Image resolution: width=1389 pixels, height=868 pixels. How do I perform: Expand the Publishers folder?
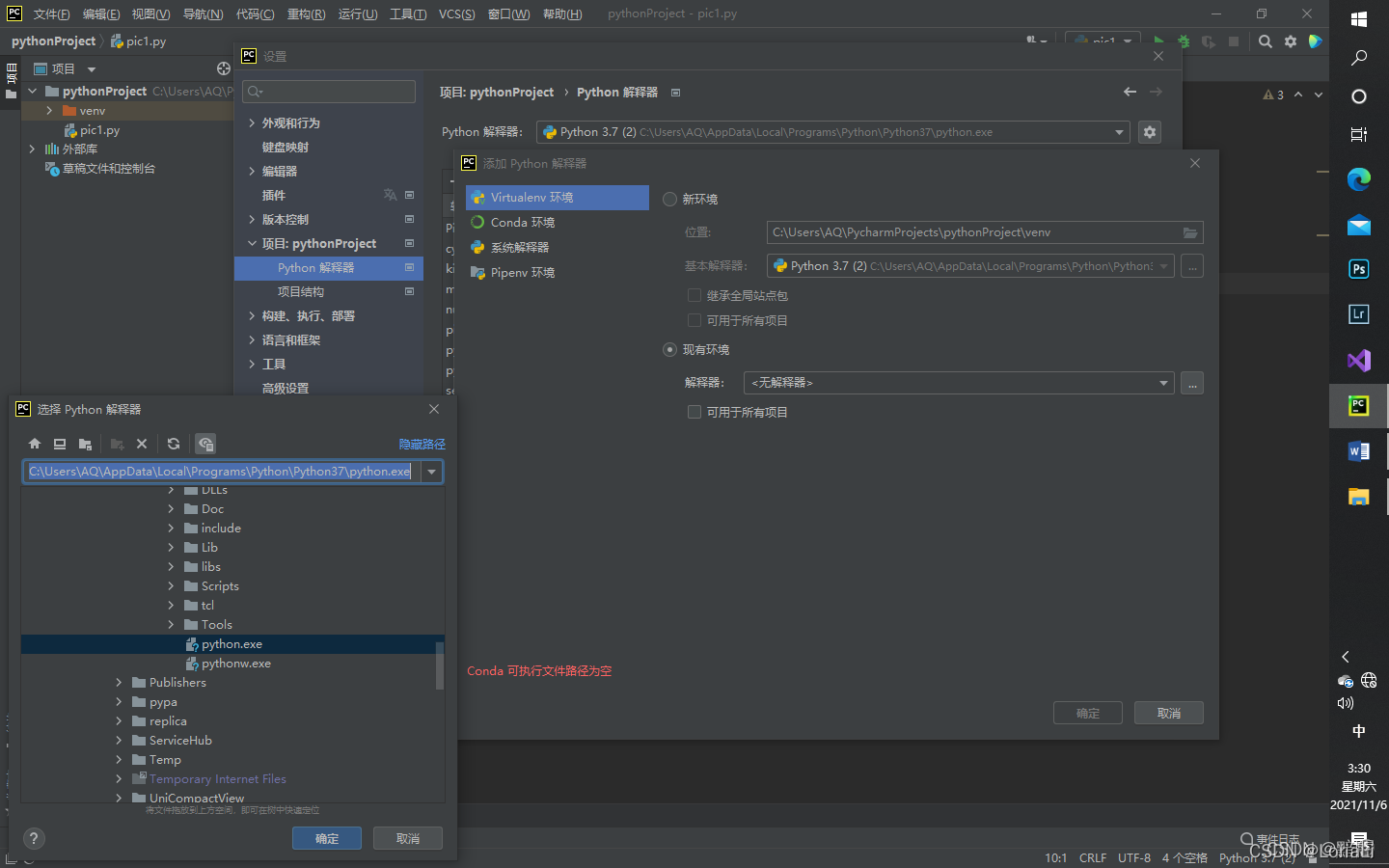click(x=119, y=683)
